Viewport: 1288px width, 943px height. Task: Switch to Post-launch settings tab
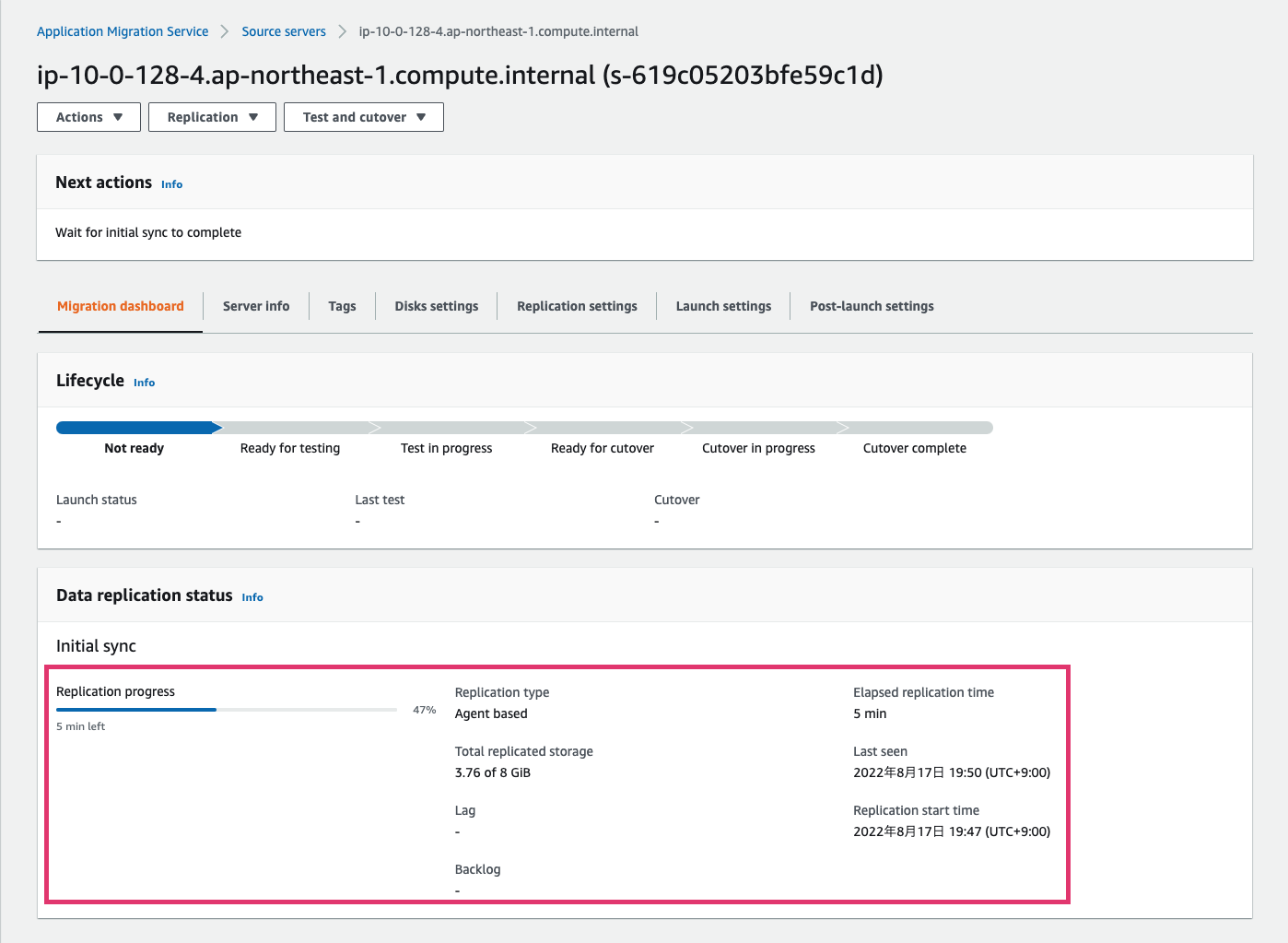[x=871, y=305]
